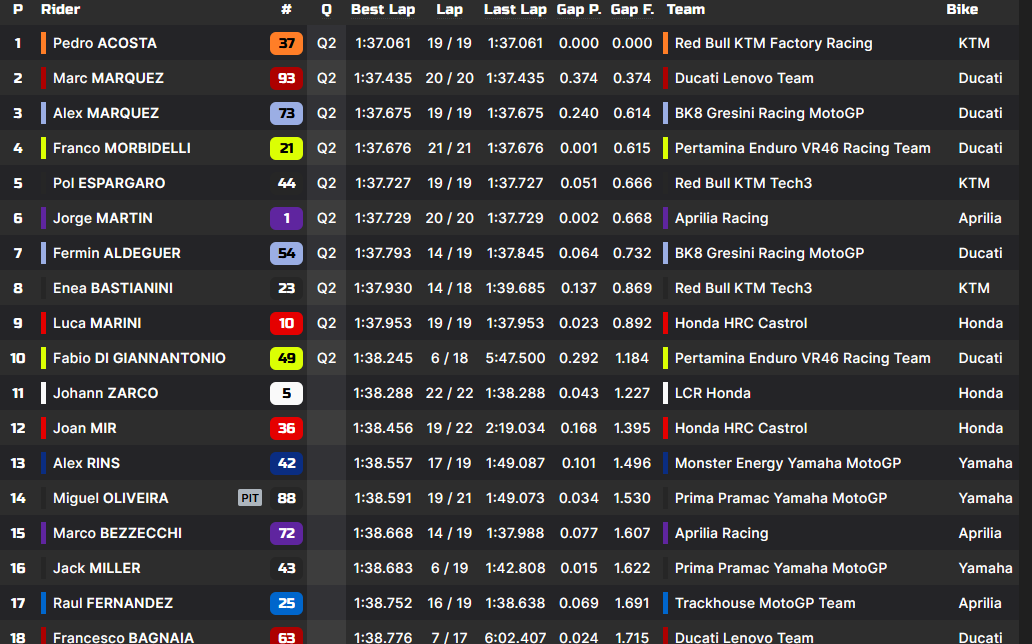Click the Bike column header
Viewport: 1032px width, 644px height.
pyautogui.click(x=962, y=9)
